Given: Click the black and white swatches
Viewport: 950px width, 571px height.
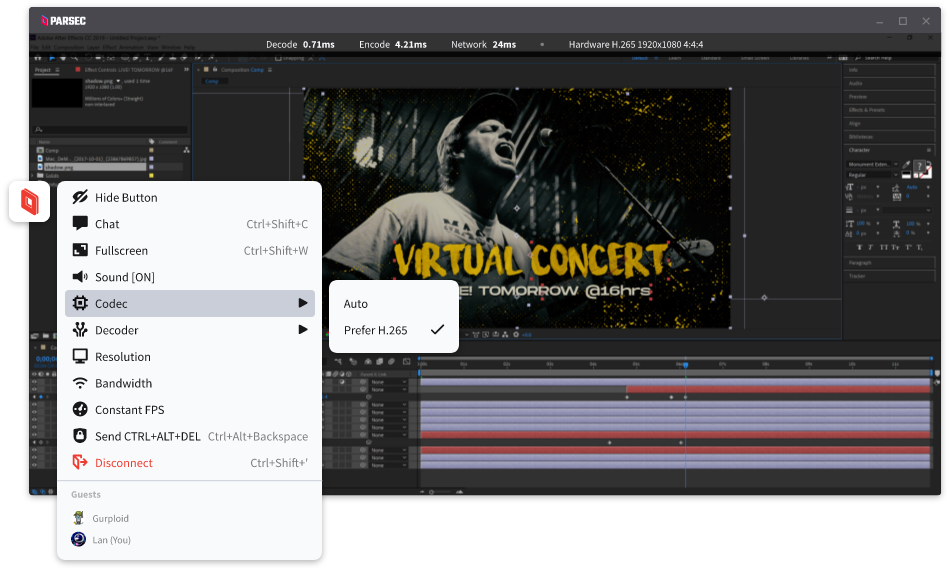Looking at the screenshot, I should (906, 175).
